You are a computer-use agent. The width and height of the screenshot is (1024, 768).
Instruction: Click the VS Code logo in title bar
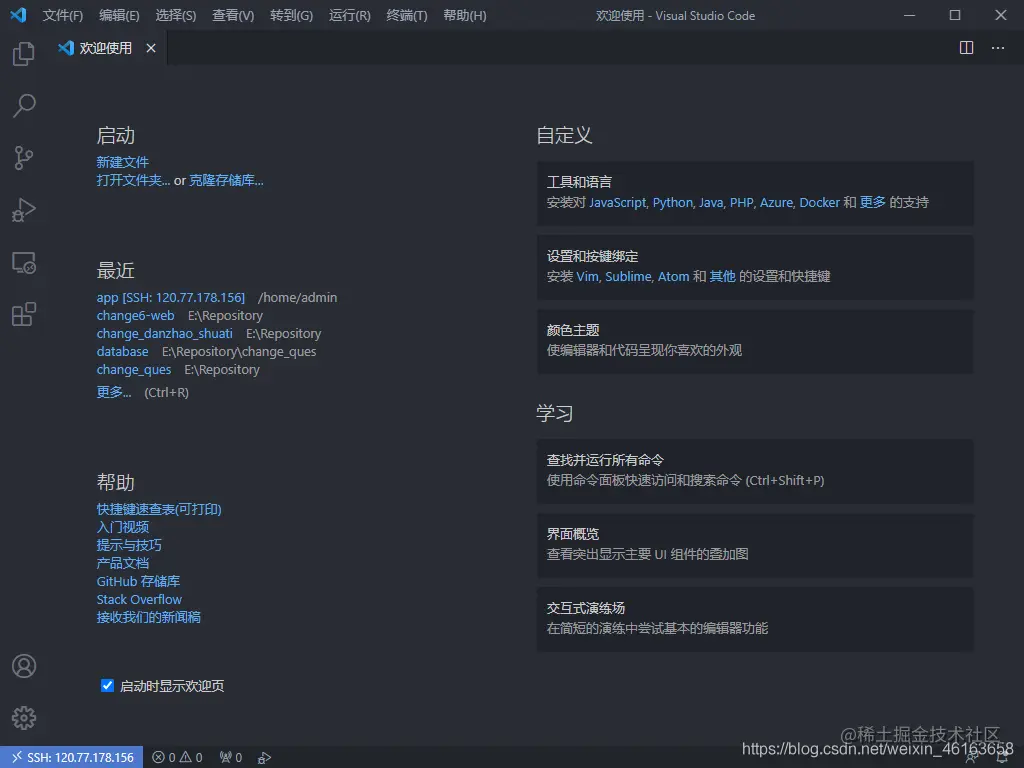18,15
